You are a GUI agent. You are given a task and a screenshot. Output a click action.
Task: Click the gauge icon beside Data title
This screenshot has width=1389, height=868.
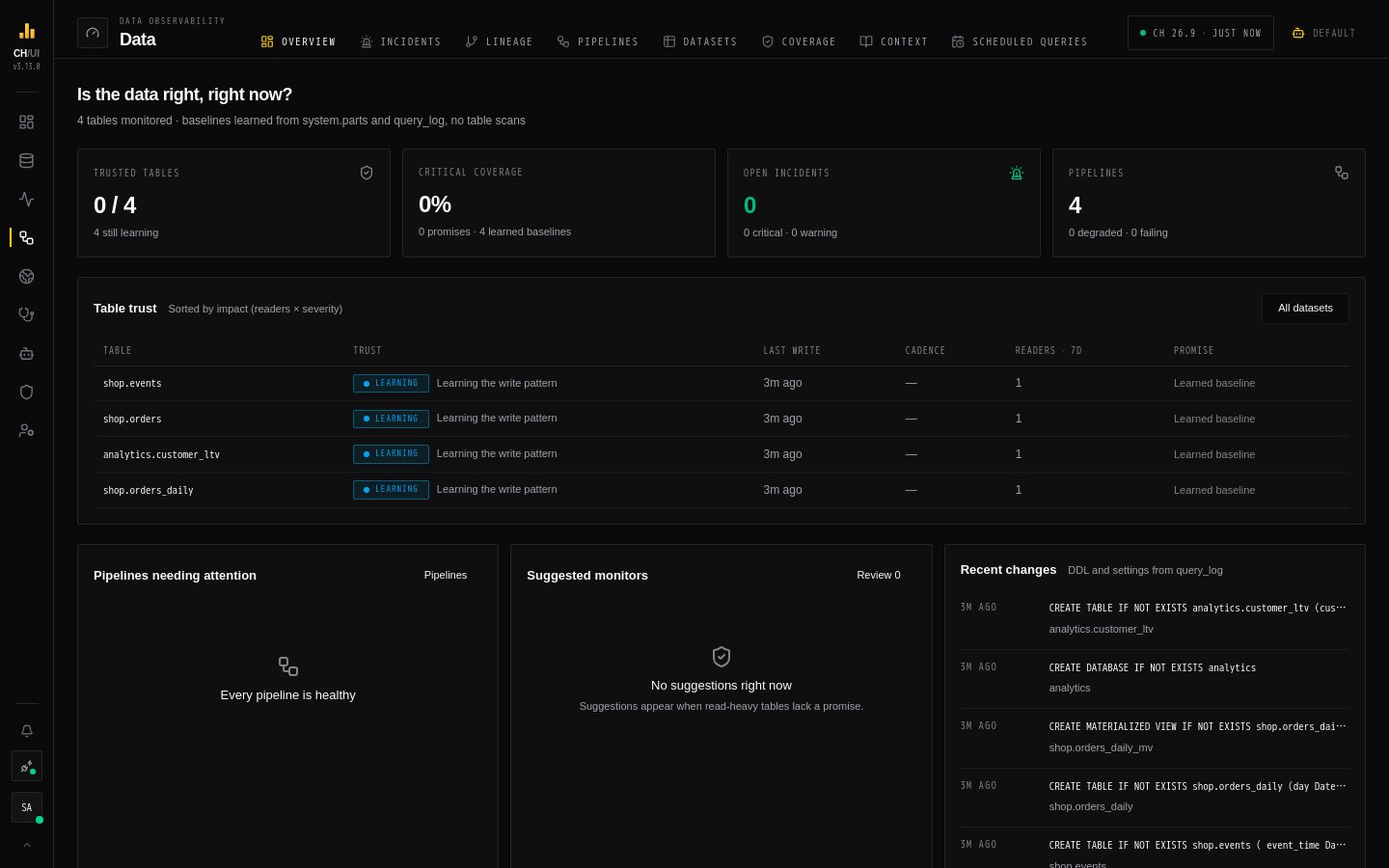click(x=93, y=33)
